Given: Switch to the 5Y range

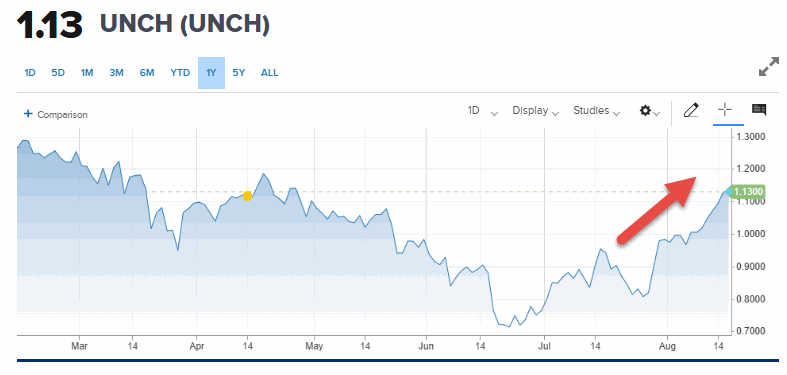Looking at the screenshot, I should 239,73.
